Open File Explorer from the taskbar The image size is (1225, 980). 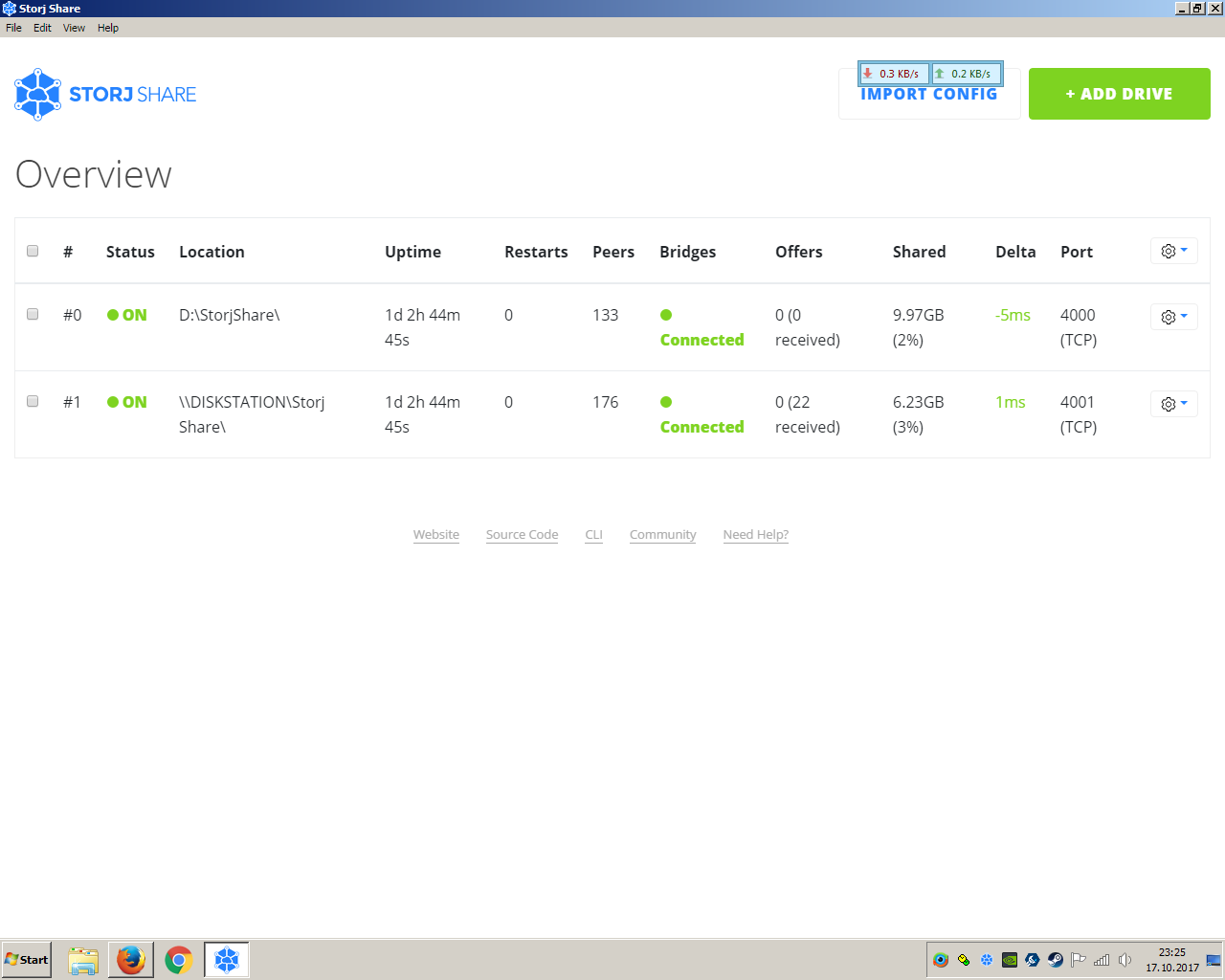pyautogui.click(x=83, y=960)
